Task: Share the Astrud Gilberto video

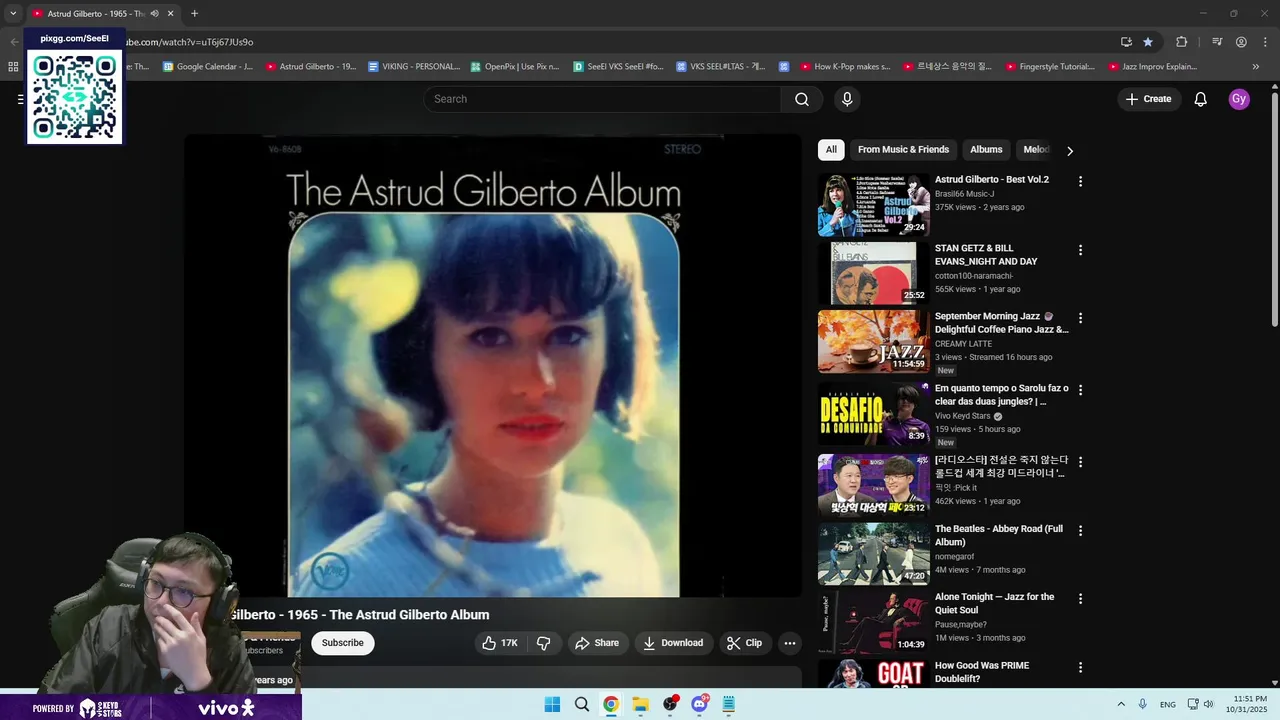Action: point(597,643)
